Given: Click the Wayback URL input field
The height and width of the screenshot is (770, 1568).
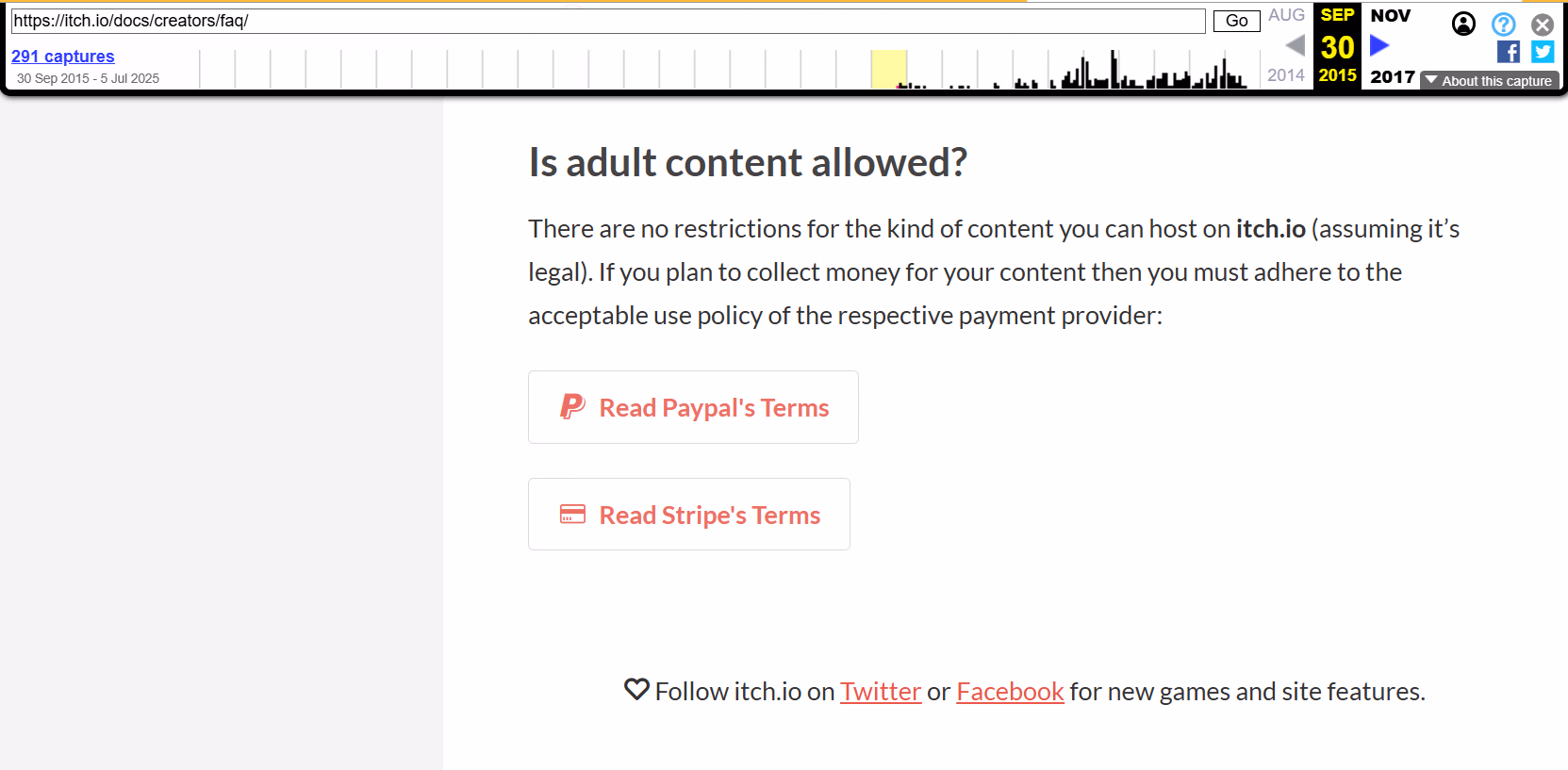Looking at the screenshot, I should 608,21.
